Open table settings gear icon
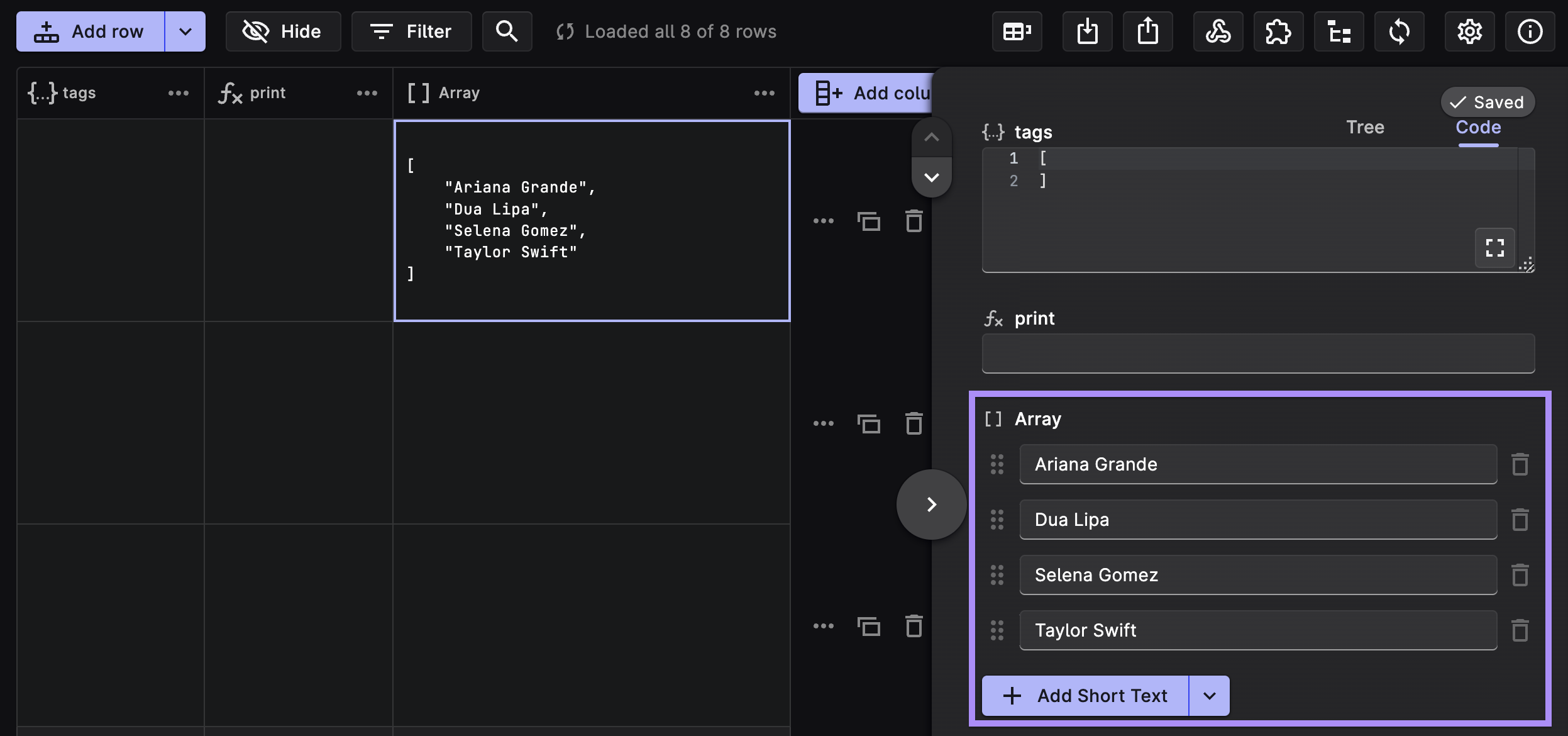This screenshot has height=736, width=1568. pos(1469,31)
